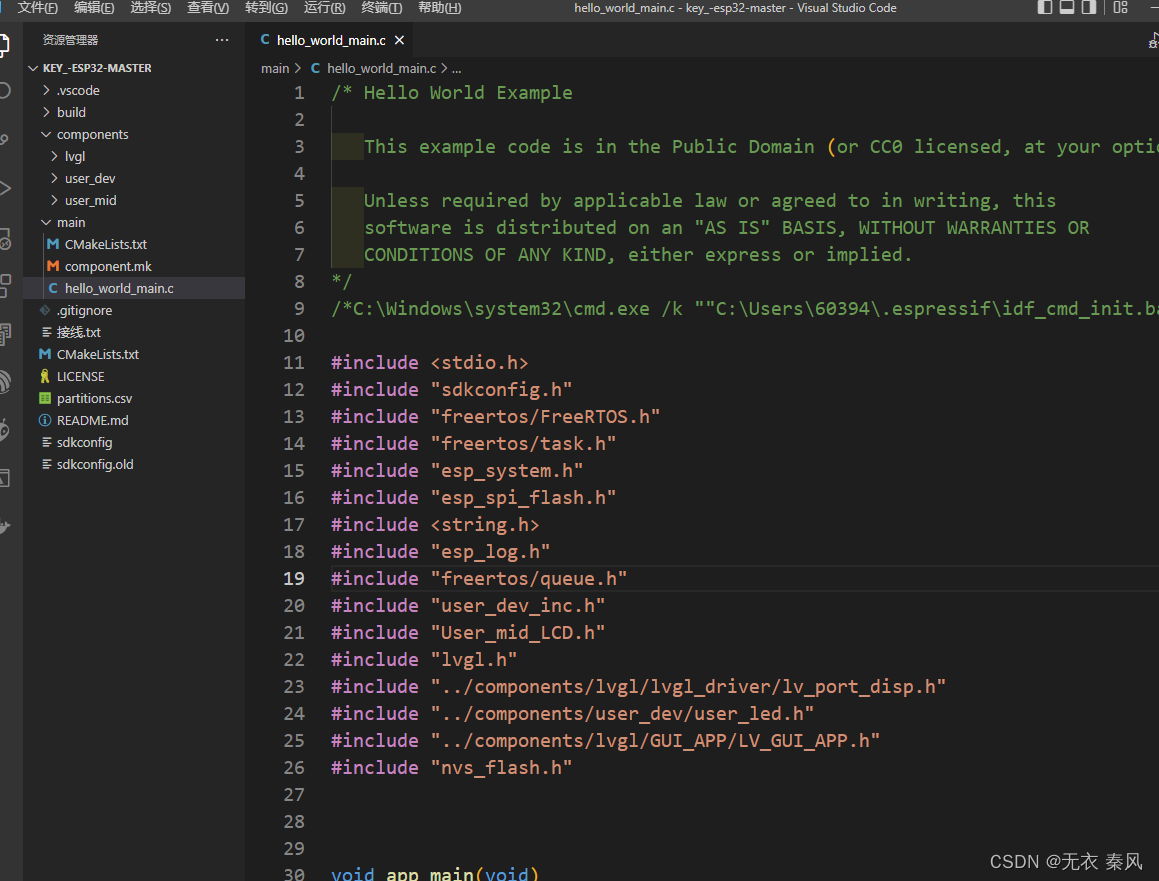Select hello_world_main.c in explorer tree

coord(134,288)
